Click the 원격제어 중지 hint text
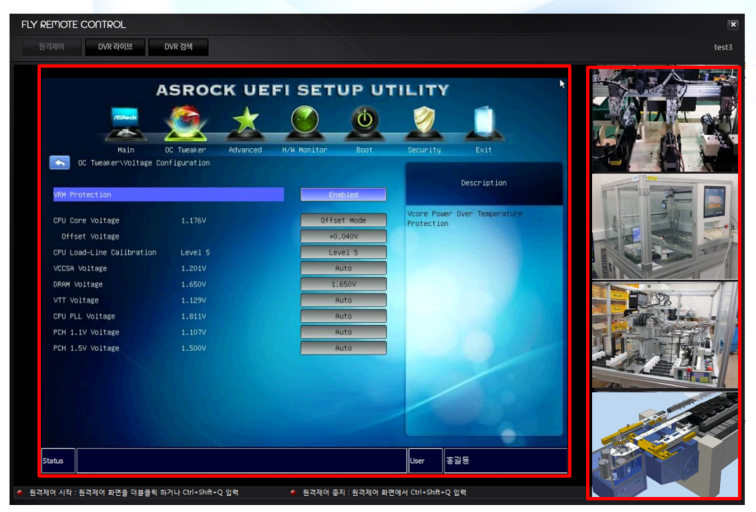The width and height of the screenshot is (756, 512). (x=384, y=492)
